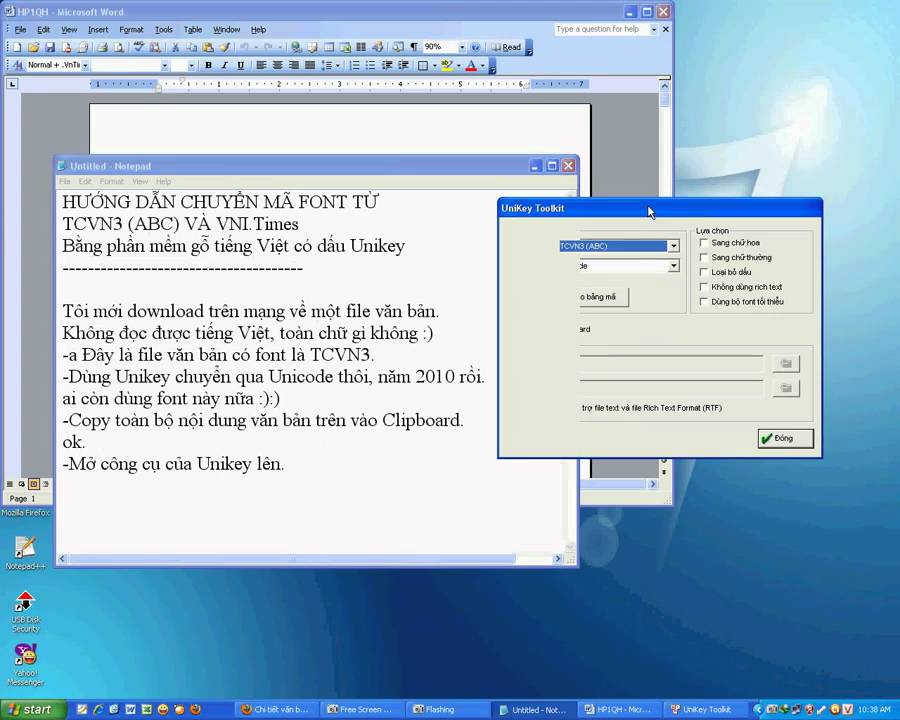Expand the Borders dropdown arrow in Word
900x720 pixels.
[x=435, y=65]
